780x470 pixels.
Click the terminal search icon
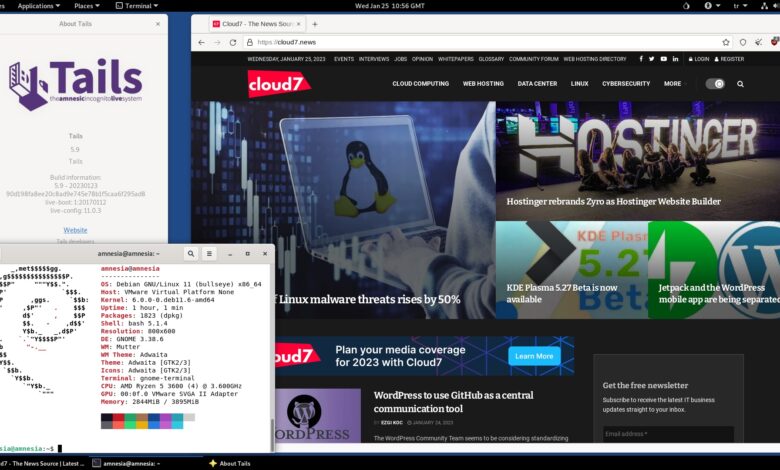(x=191, y=254)
